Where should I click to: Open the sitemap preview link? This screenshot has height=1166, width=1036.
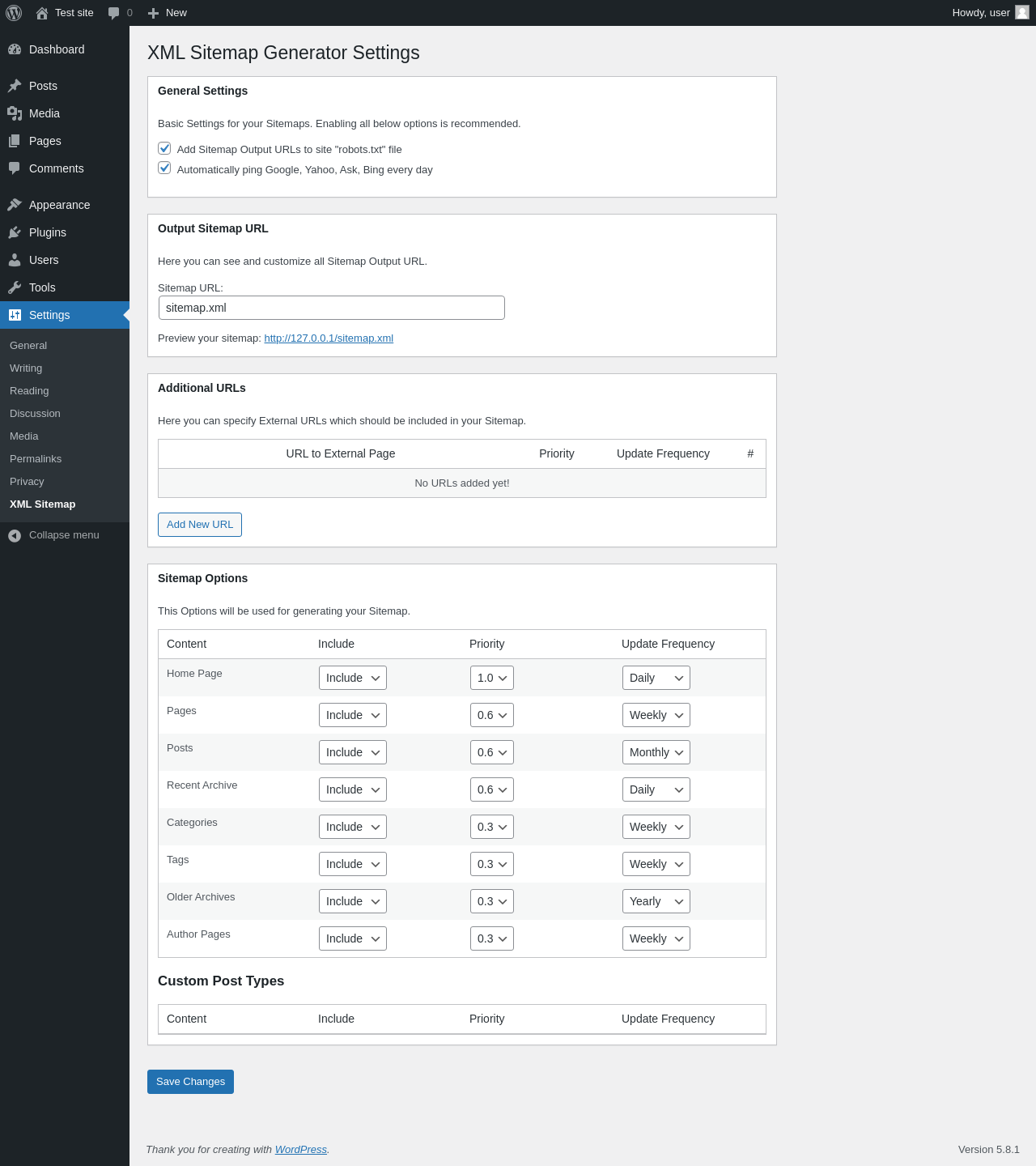pyautogui.click(x=329, y=338)
